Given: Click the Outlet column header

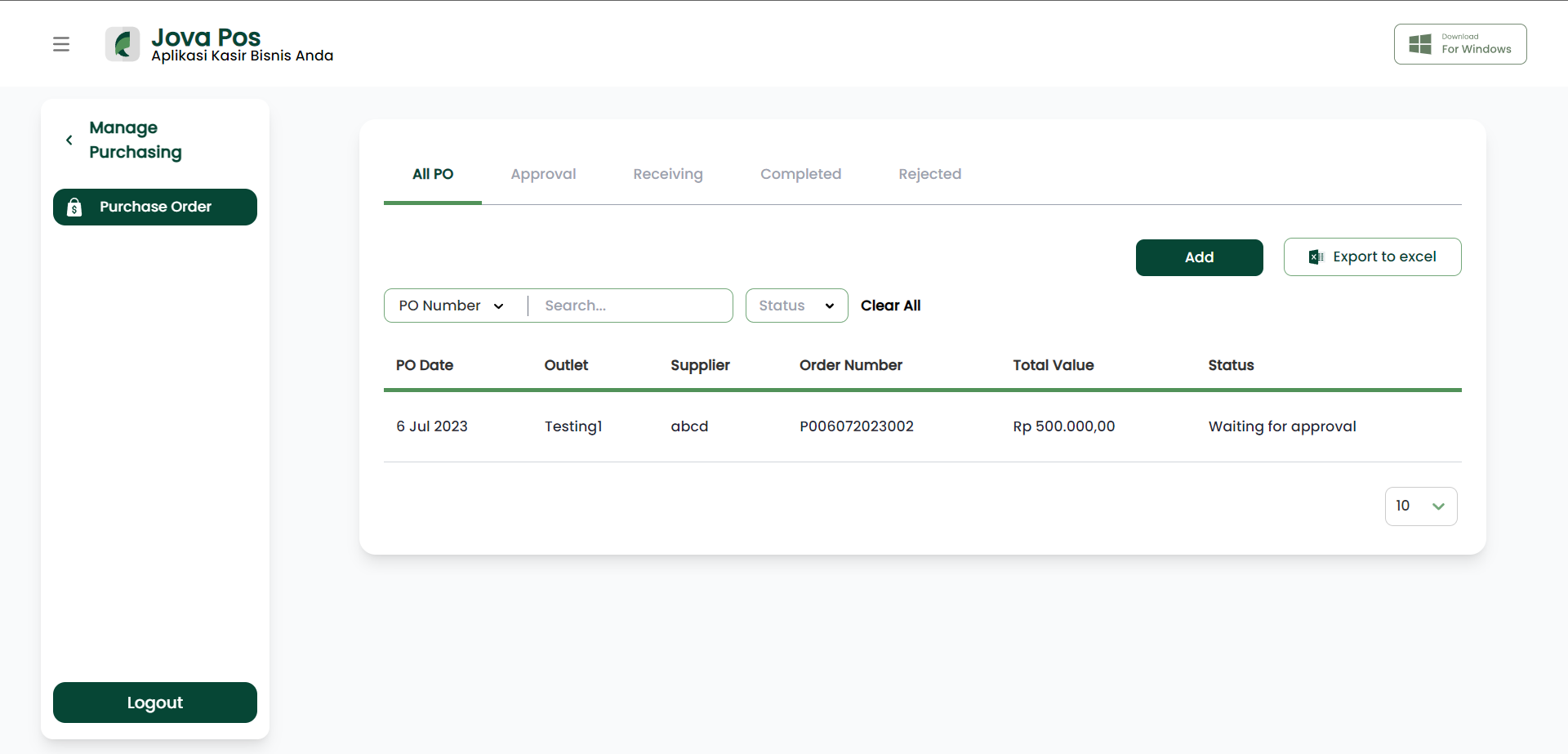Looking at the screenshot, I should (x=566, y=365).
